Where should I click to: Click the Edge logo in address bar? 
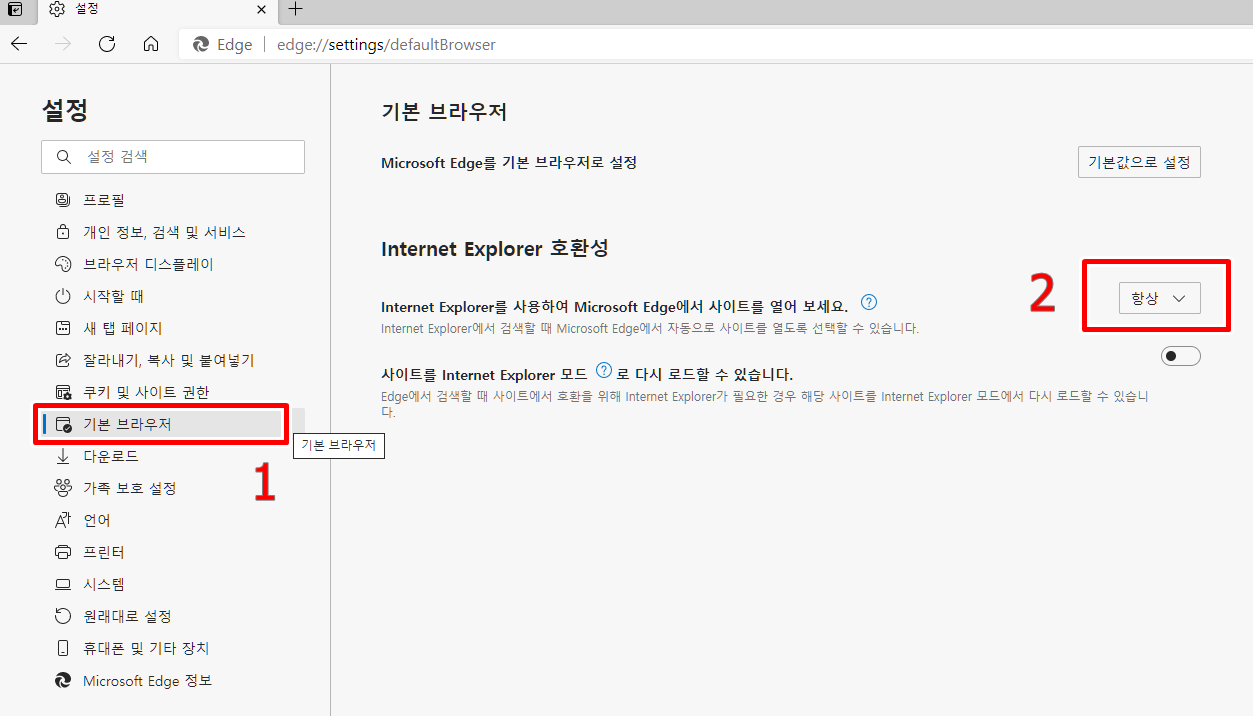[200, 44]
